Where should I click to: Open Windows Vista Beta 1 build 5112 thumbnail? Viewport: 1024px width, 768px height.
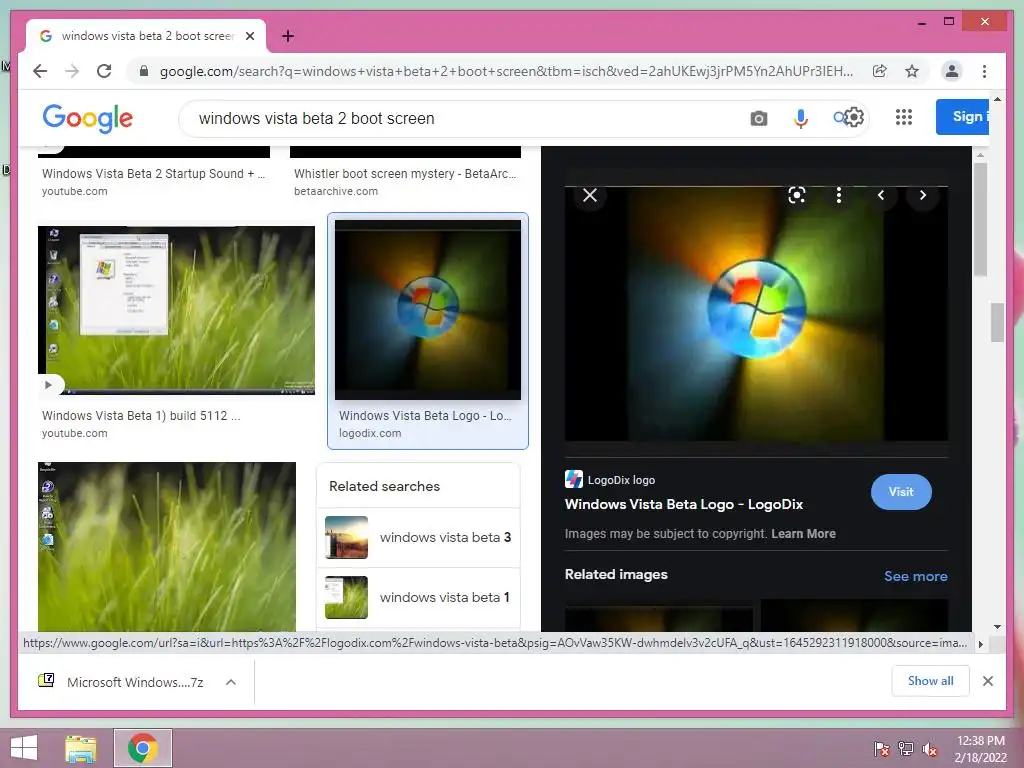click(x=176, y=310)
